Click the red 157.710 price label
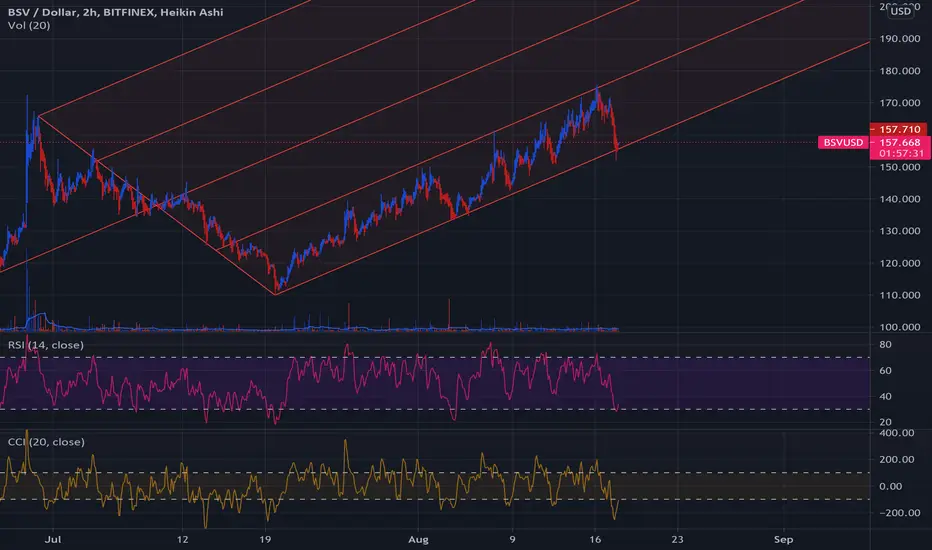This screenshot has height=550, width=932. 899,129
